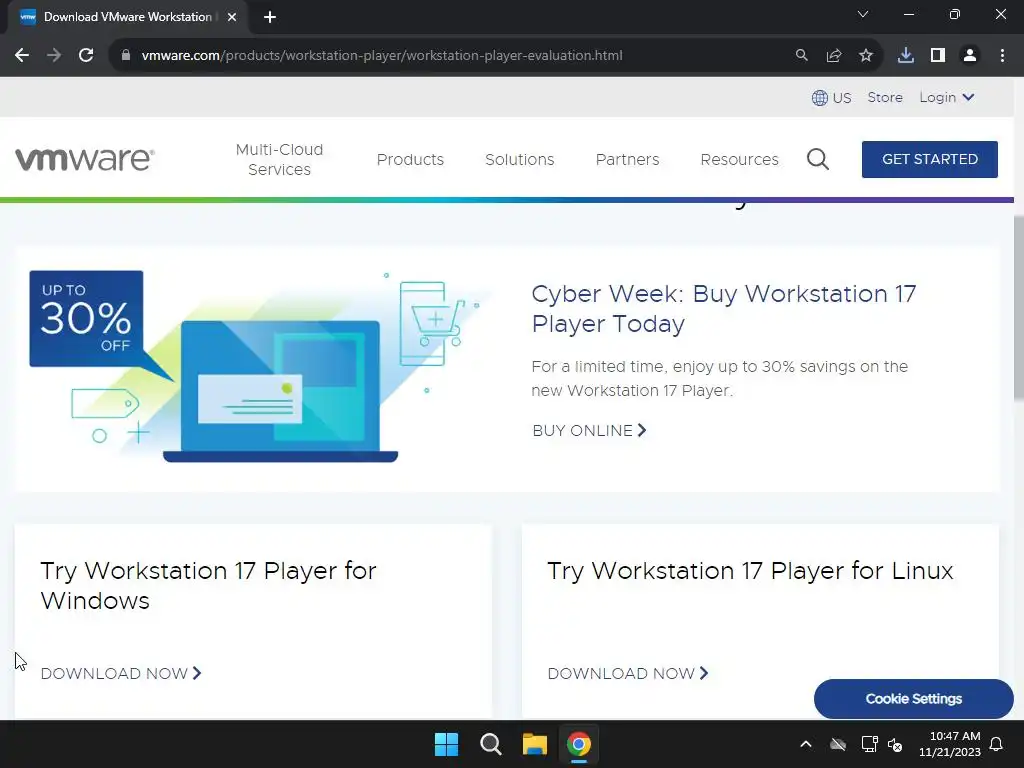Bookmark this page with star icon
1024x768 pixels.
click(866, 56)
